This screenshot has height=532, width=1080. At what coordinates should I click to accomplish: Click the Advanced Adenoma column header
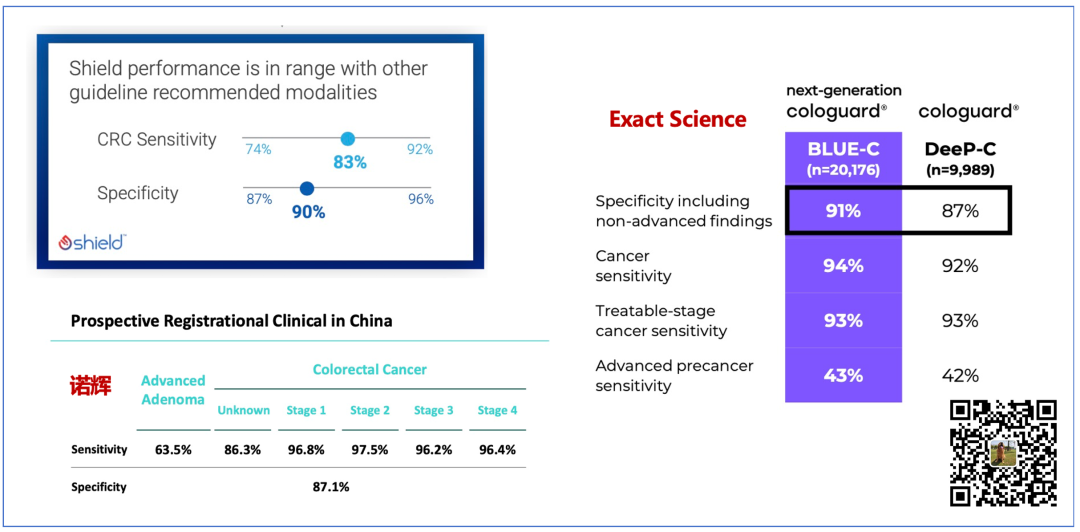coord(173,390)
